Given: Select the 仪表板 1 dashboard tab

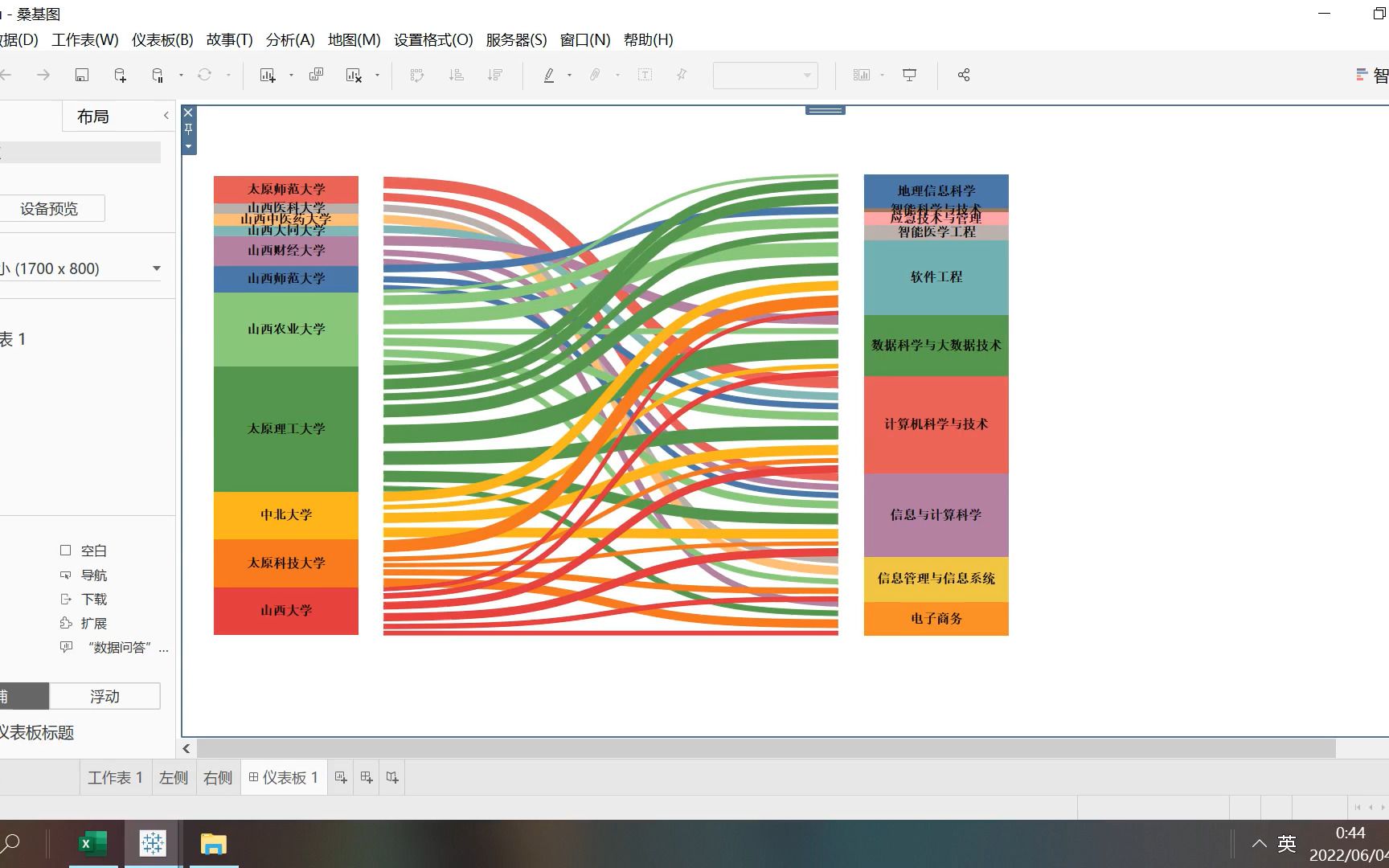Looking at the screenshot, I should pyautogui.click(x=284, y=777).
